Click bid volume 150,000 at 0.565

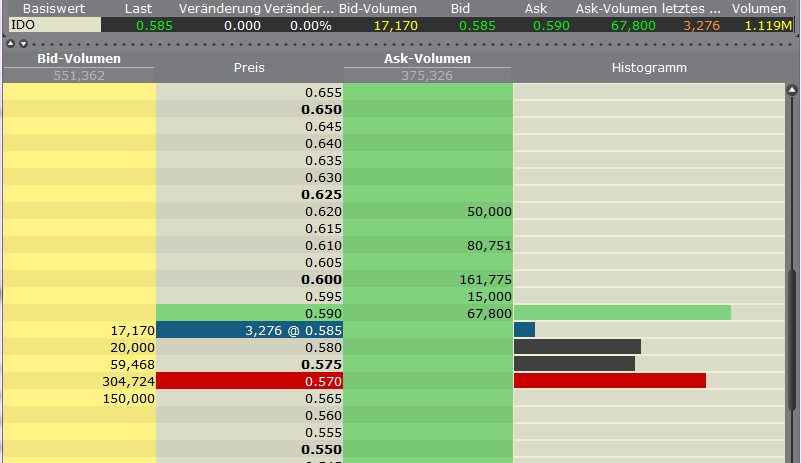(x=128, y=399)
